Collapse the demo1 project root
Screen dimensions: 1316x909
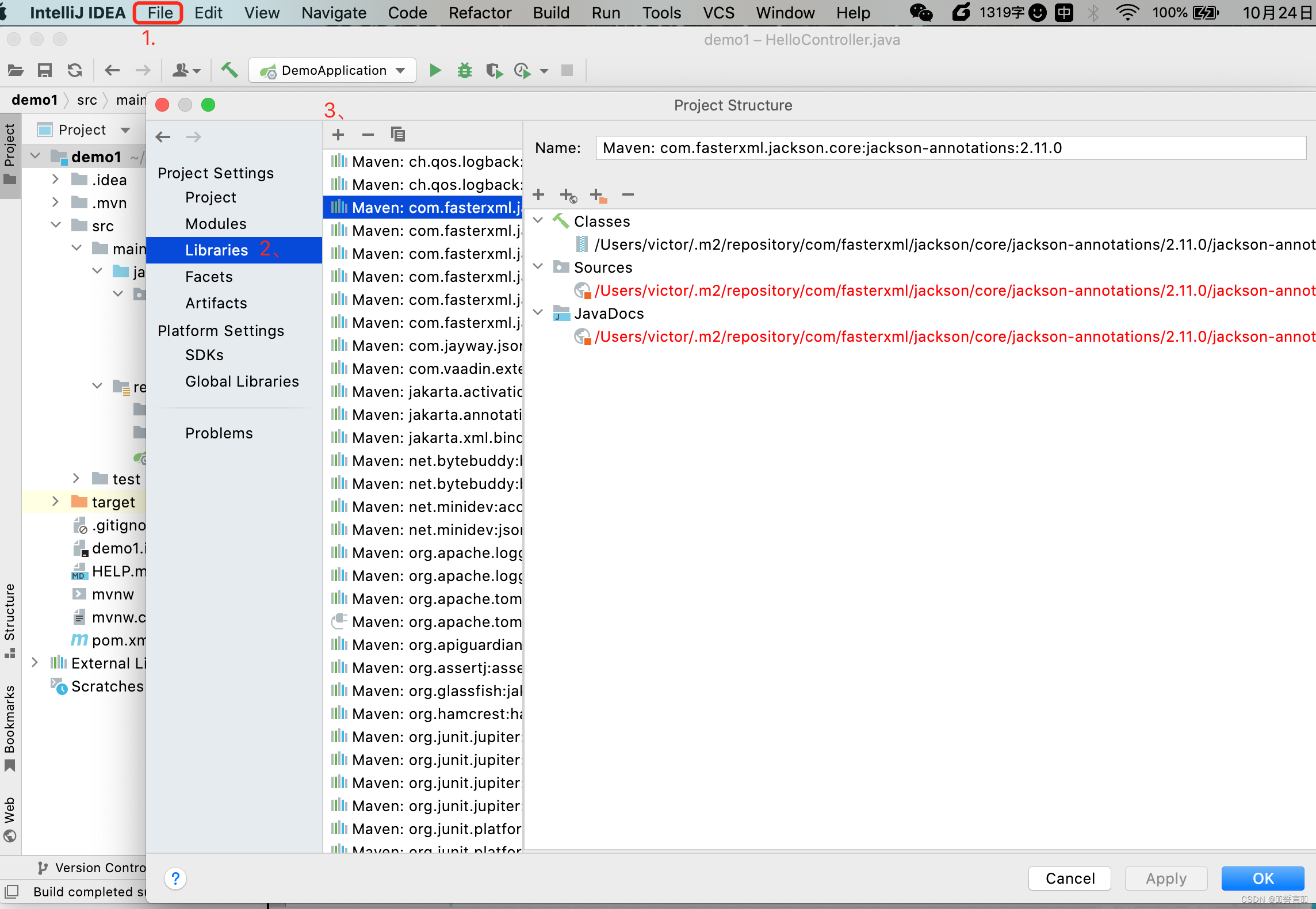36,156
